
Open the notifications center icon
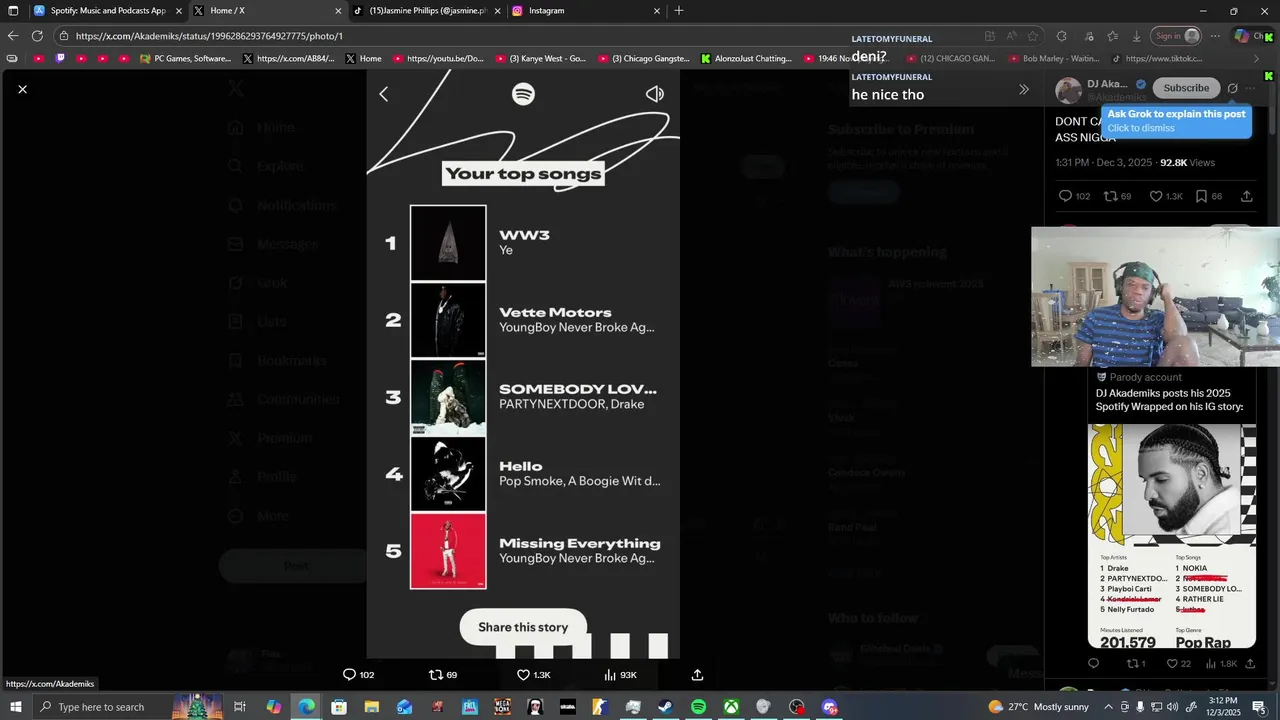[x=1259, y=707]
